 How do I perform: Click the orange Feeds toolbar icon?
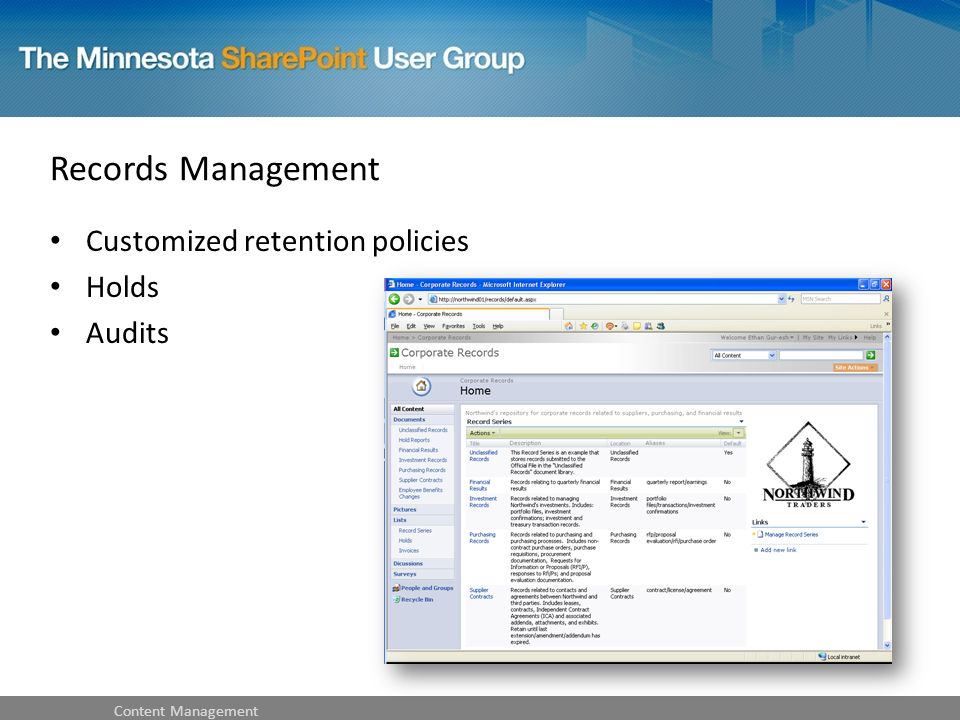click(610, 326)
